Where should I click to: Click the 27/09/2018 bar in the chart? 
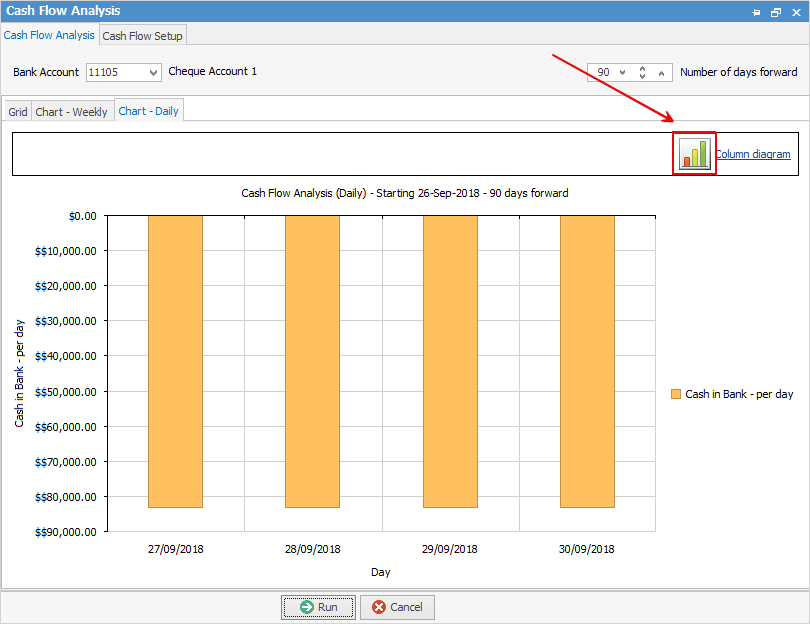175,360
